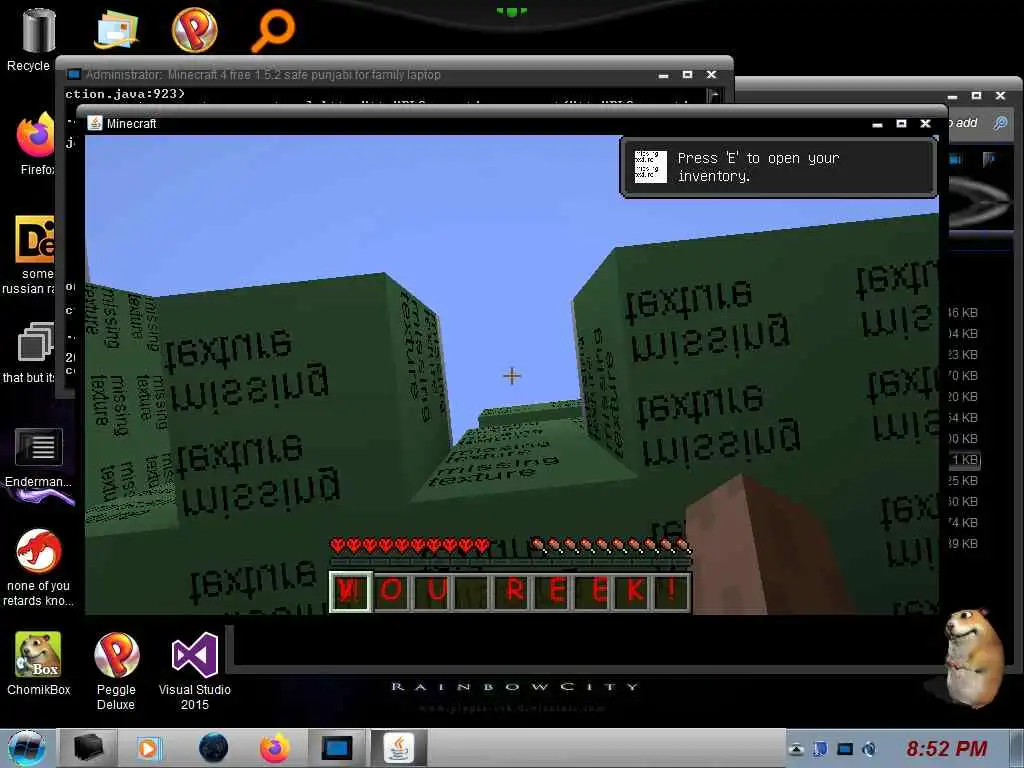Open the Windows Start orb

coord(27,748)
